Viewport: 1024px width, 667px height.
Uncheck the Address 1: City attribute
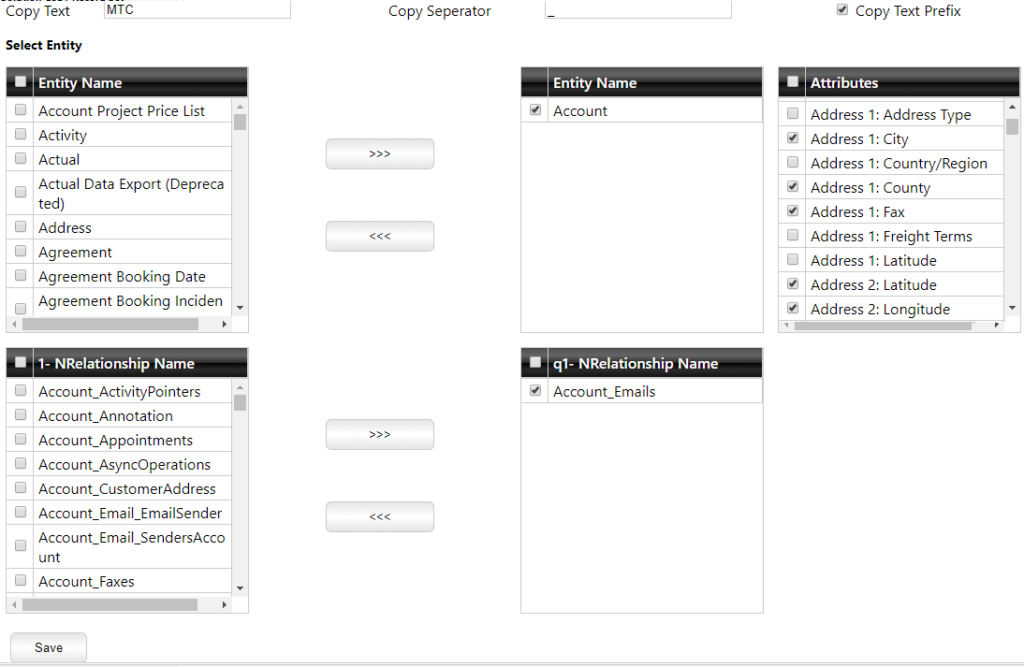click(x=793, y=138)
